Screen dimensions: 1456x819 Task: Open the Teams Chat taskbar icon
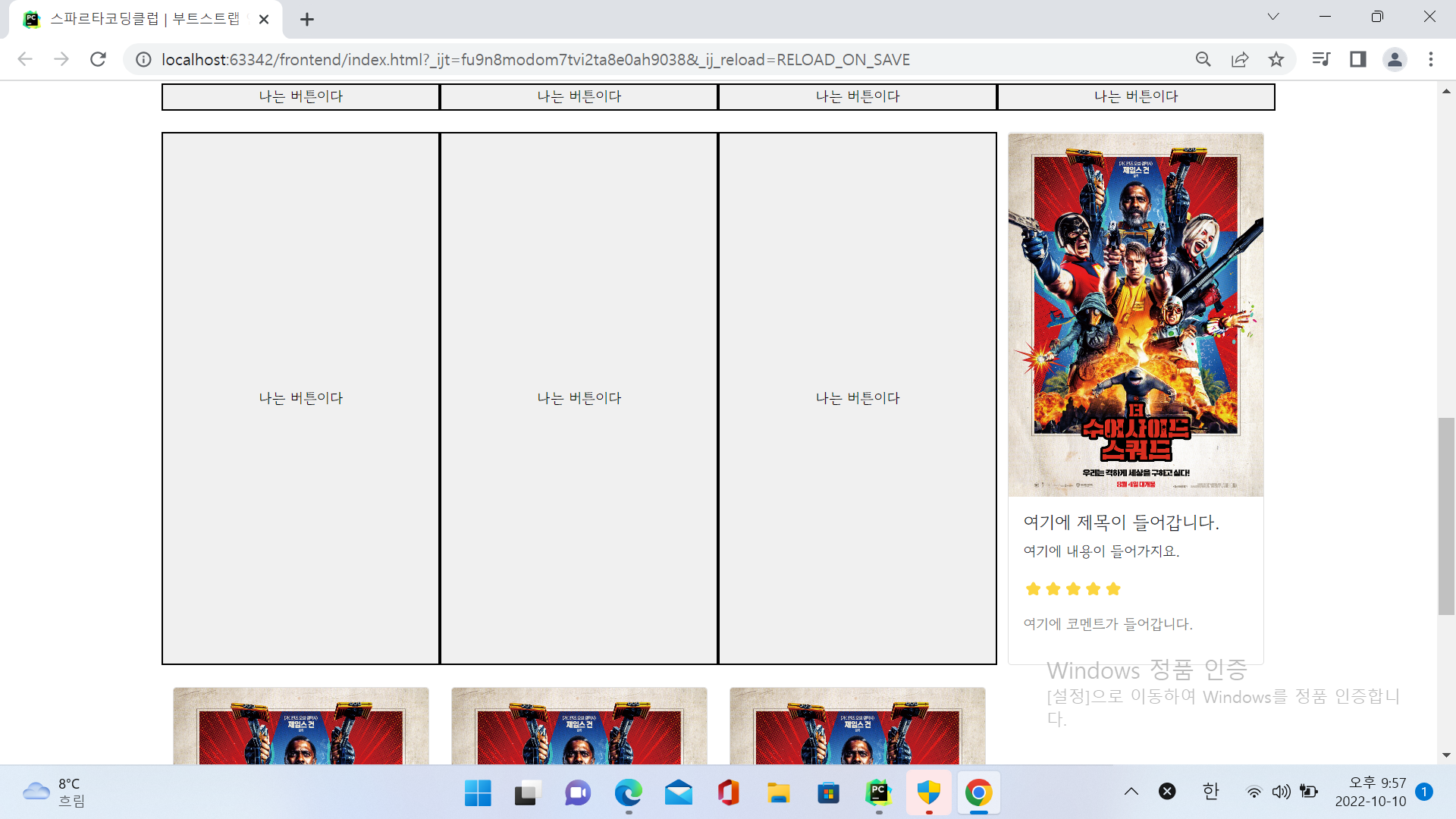click(578, 793)
